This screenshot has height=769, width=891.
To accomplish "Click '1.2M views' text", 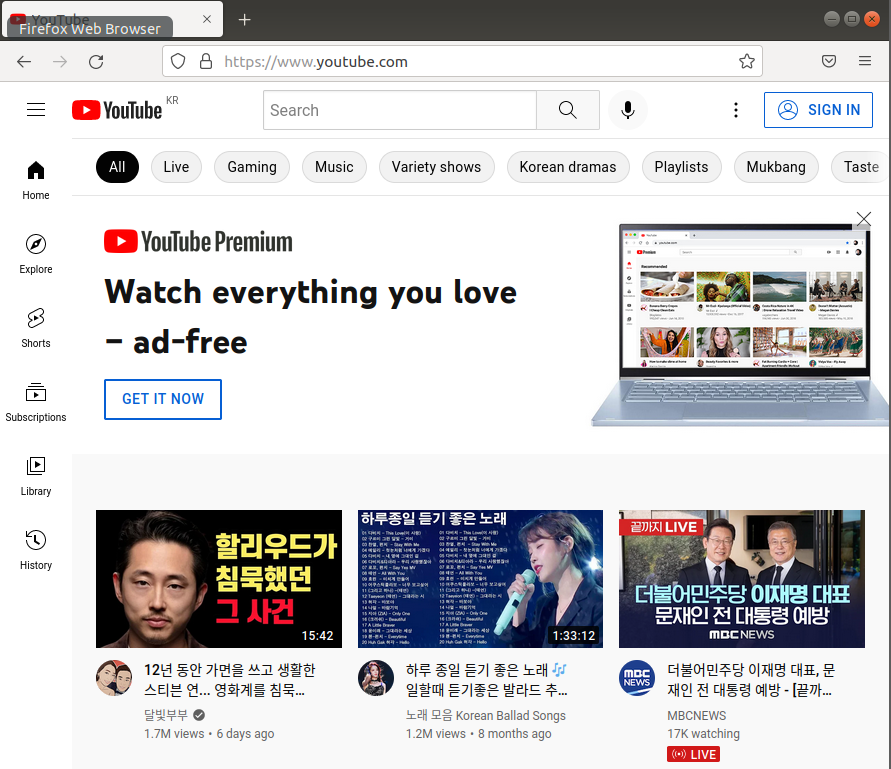I will [x=436, y=734].
